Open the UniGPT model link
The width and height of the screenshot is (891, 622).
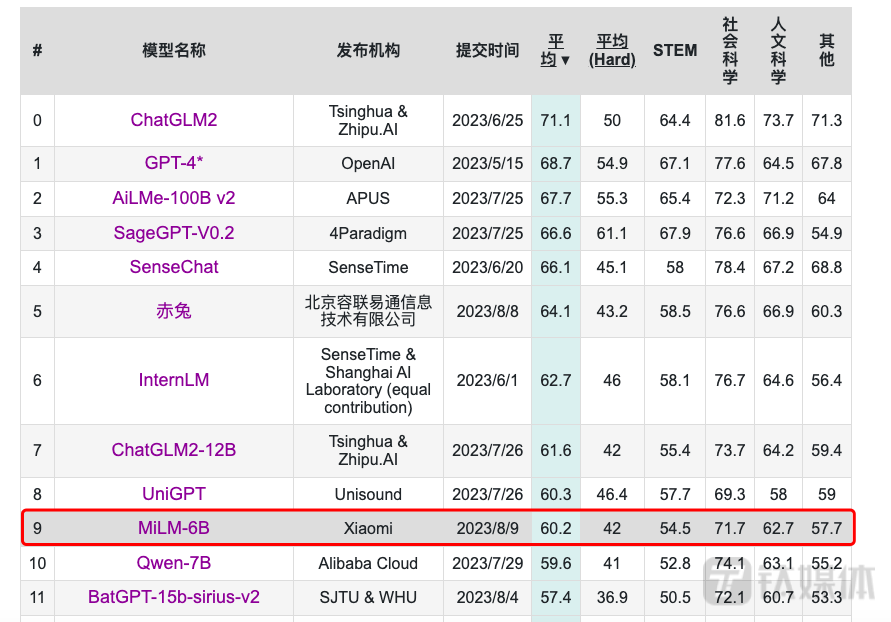[x=173, y=494]
